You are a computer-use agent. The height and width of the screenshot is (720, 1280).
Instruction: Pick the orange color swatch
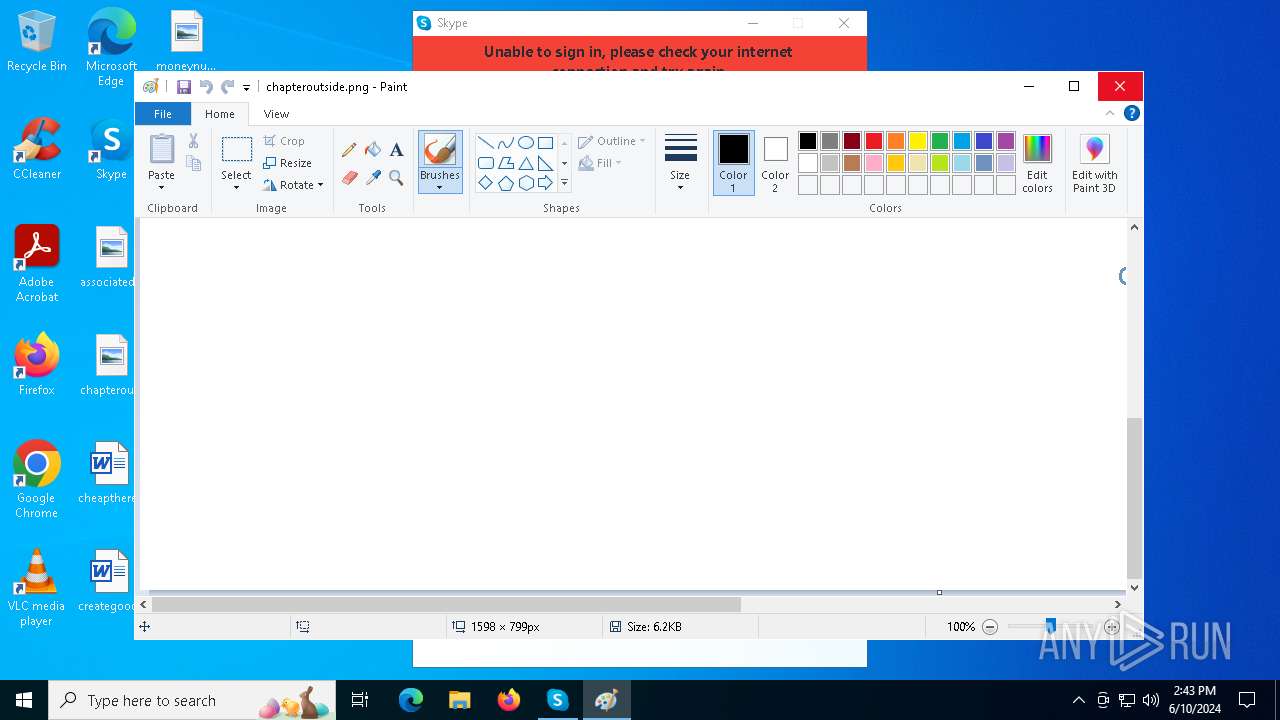tap(896, 141)
